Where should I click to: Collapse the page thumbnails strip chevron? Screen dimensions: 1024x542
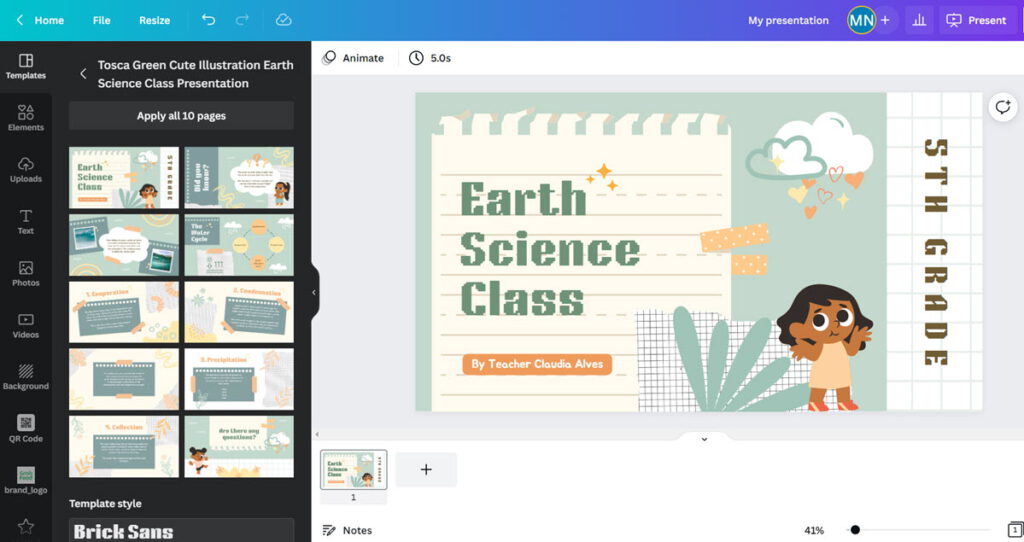[703, 439]
